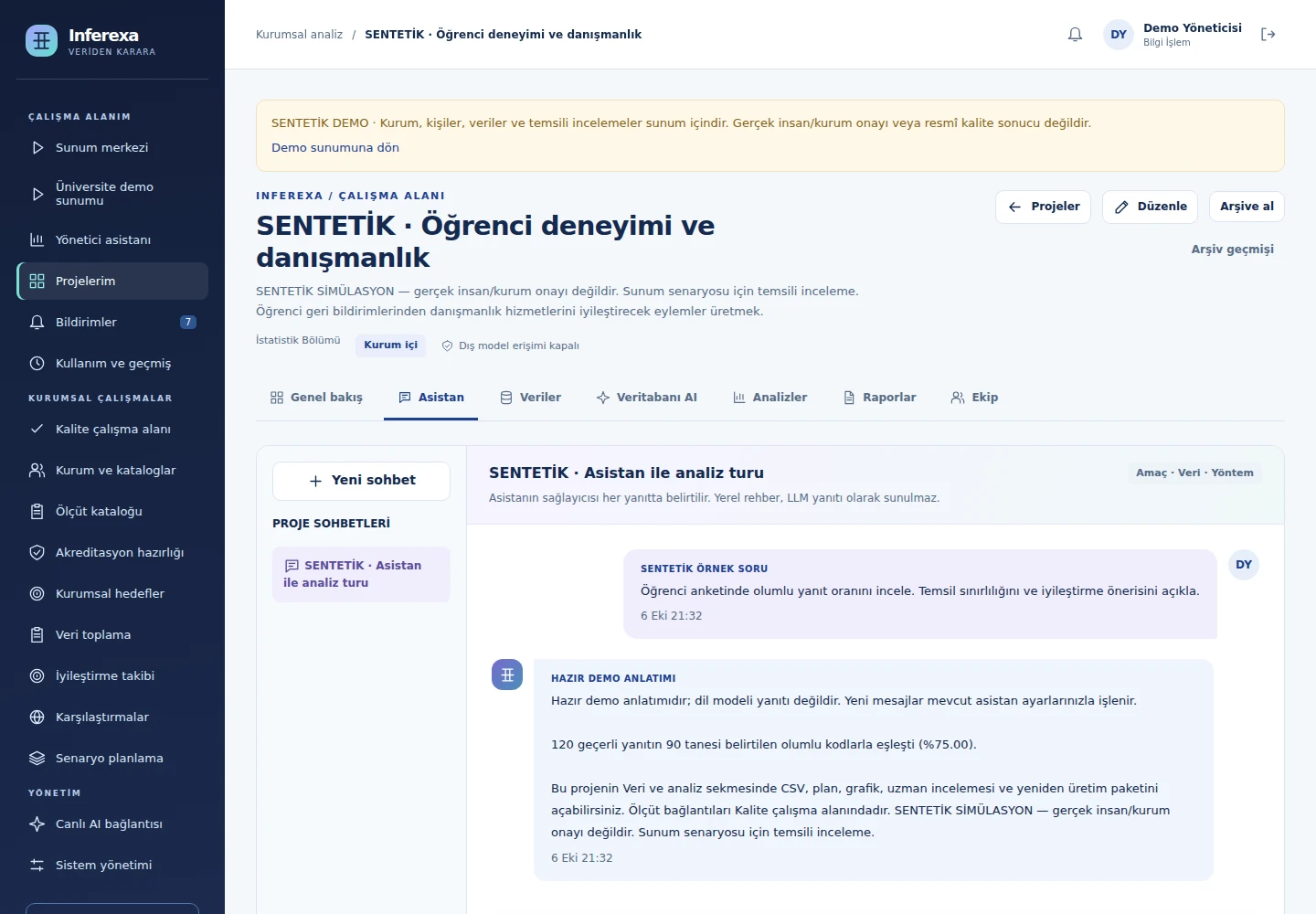Screen dimensions: 1316x914
Task: Click the logout icon in header
Action: pyautogui.click(x=1268, y=35)
